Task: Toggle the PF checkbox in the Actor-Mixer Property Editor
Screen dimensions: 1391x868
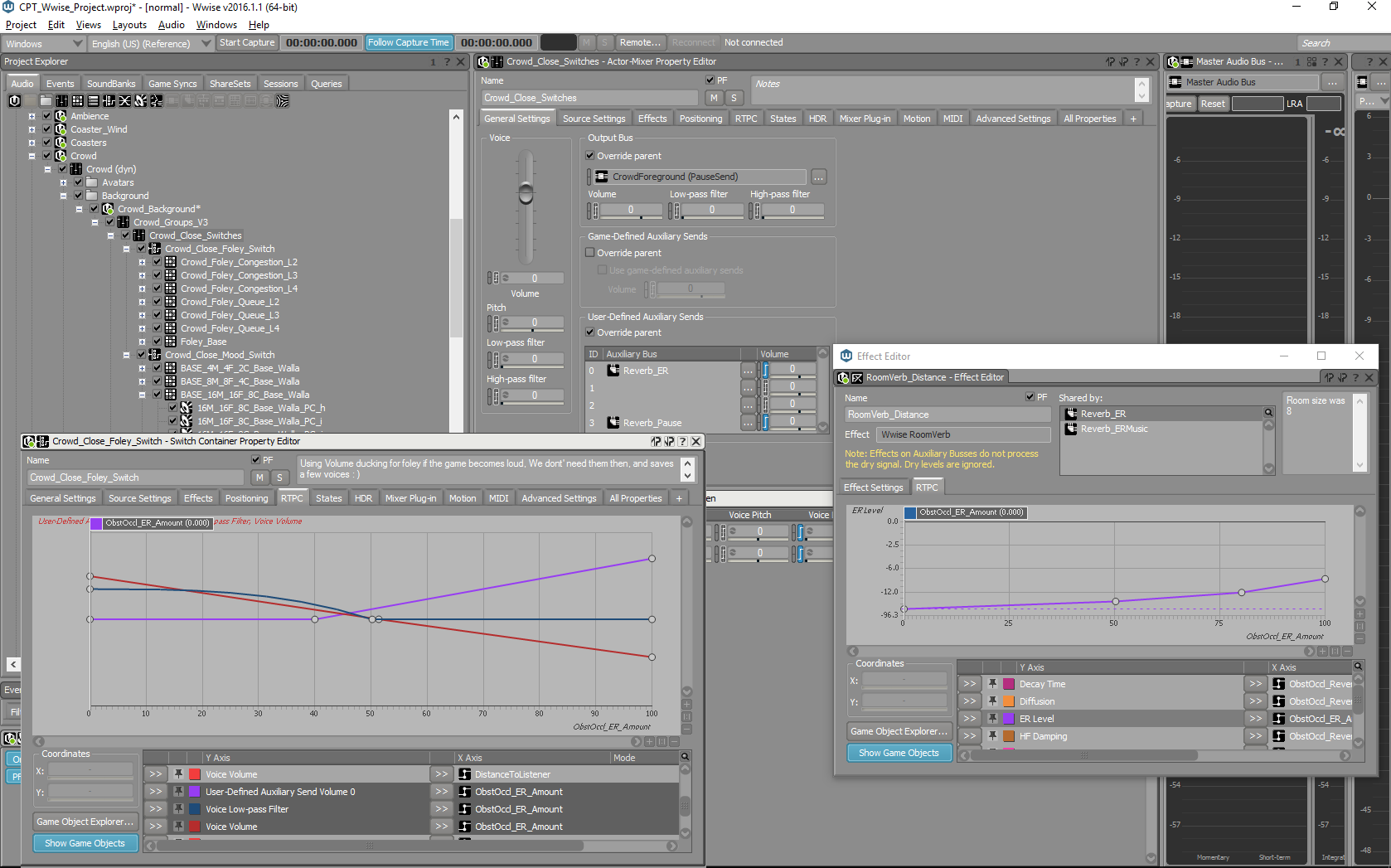Action: tap(710, 80)
